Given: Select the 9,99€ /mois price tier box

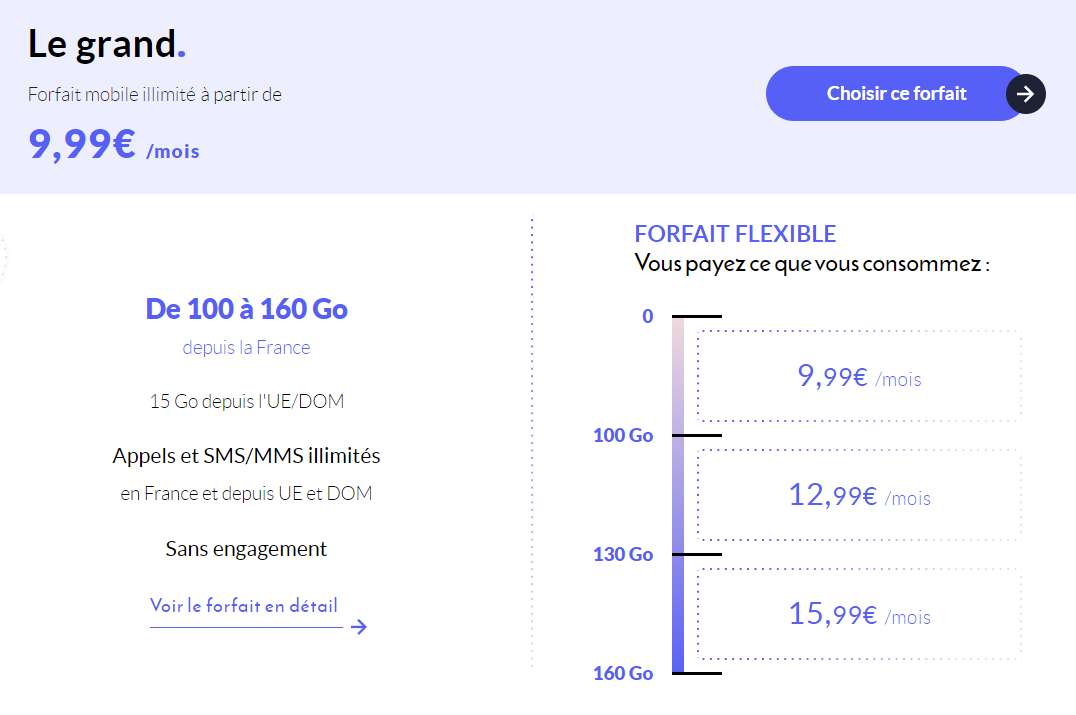Looking at the screenshot, I should 858,377.
